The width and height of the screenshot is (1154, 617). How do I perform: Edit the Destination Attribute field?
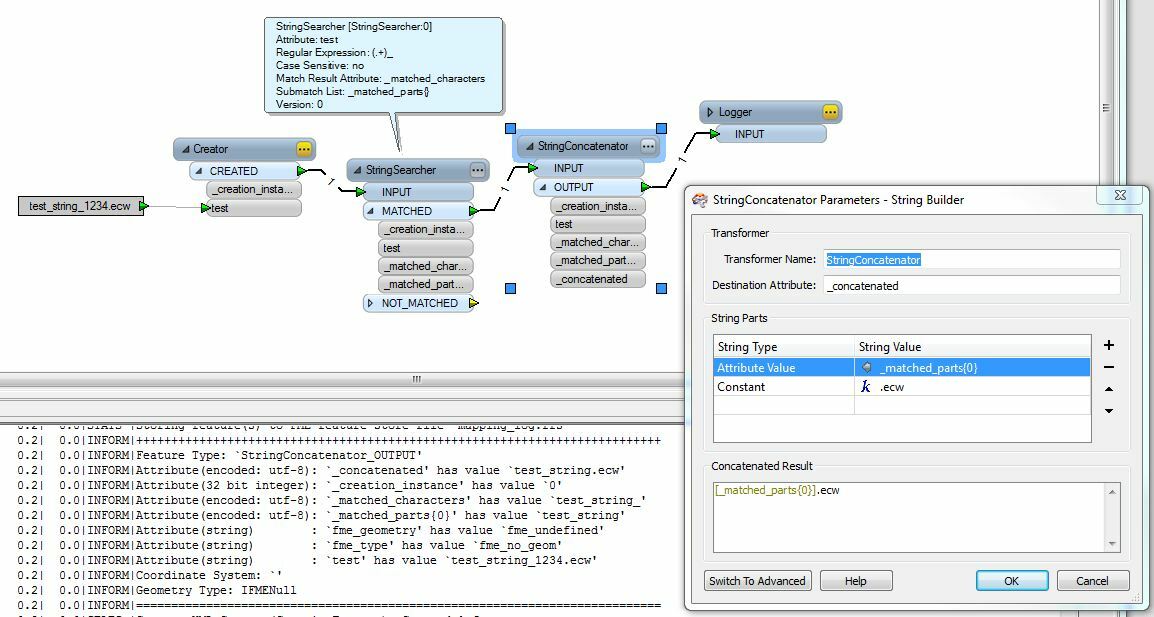click(971, 286)
